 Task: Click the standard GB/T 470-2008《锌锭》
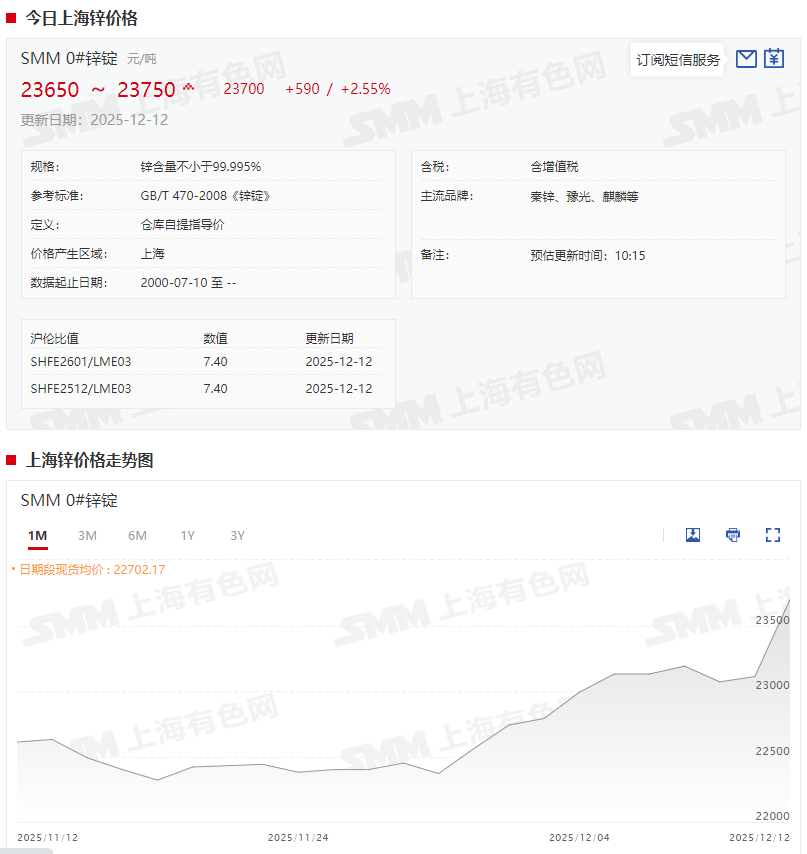(x=205, y=196)
